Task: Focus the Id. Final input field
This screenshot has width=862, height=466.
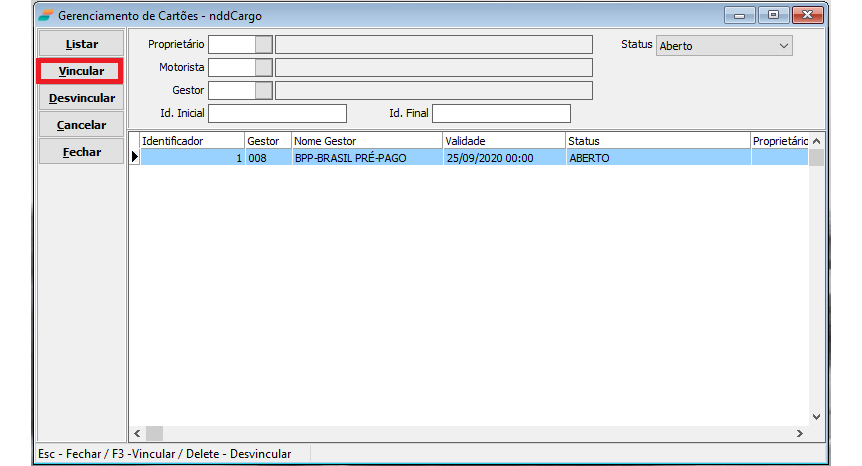Action: [501, 113]
